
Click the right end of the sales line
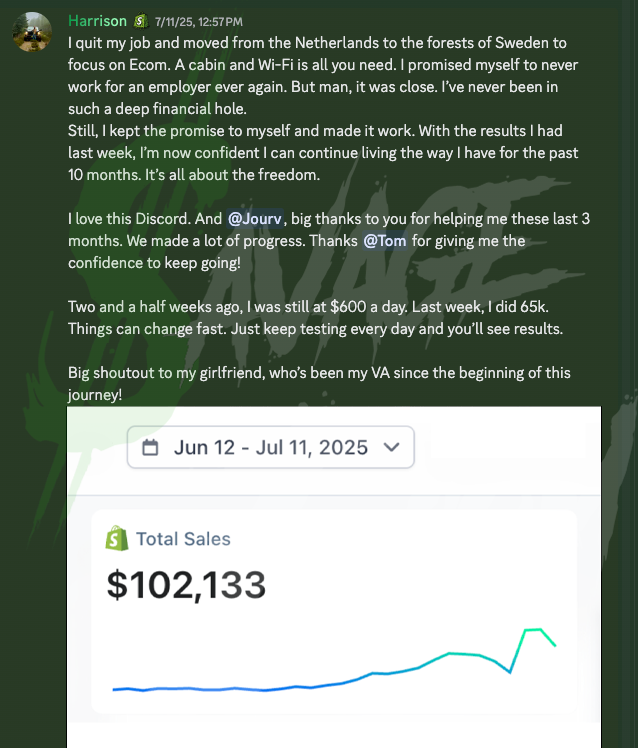tap(555, 646)
